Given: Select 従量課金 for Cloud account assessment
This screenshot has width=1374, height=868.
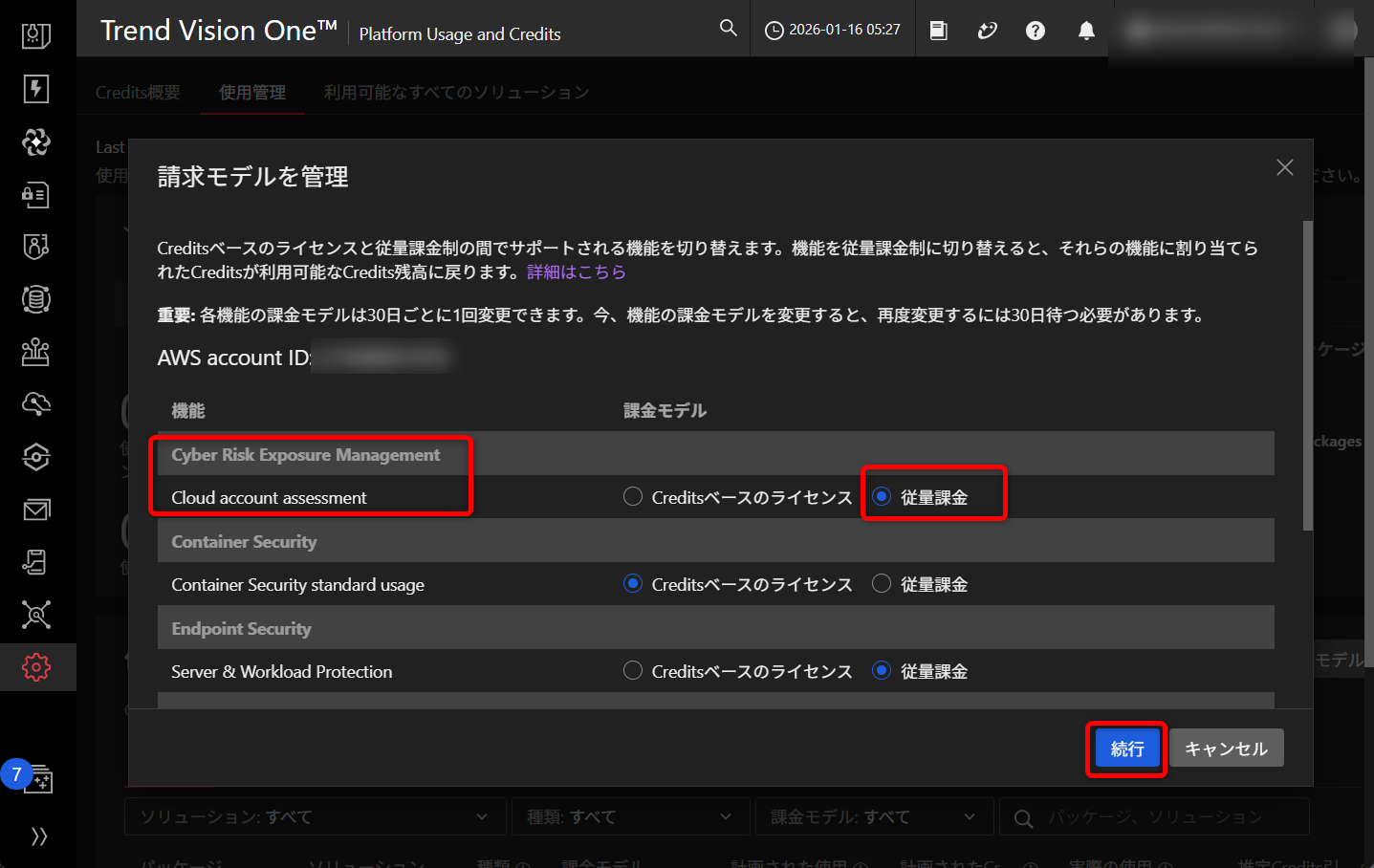Looking at the screenshot, I should point(882,497).
